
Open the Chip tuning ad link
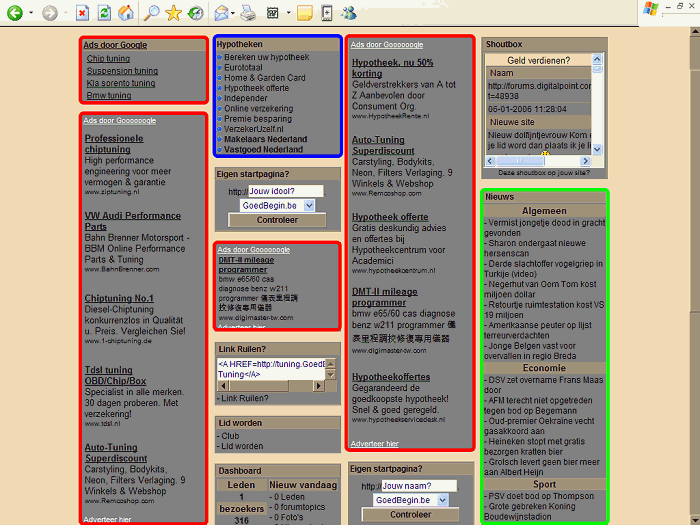108,58
